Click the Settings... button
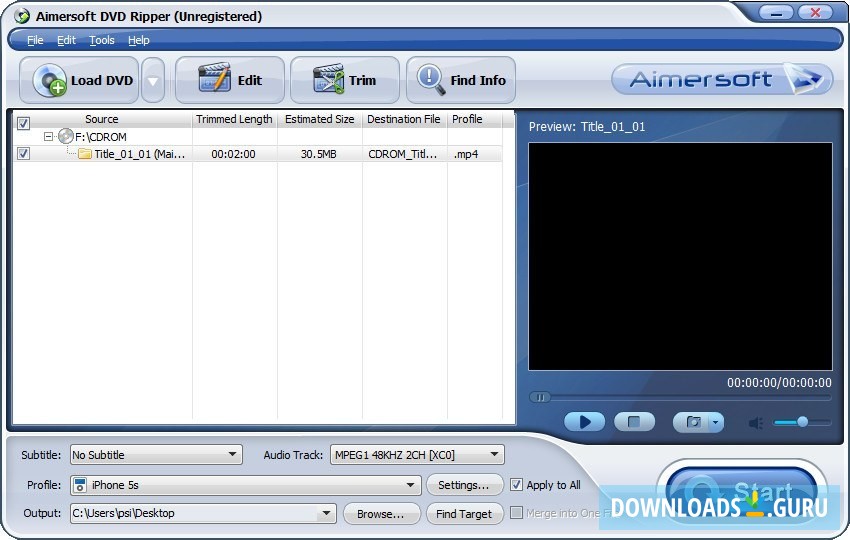850x540 pixels. 463,485
